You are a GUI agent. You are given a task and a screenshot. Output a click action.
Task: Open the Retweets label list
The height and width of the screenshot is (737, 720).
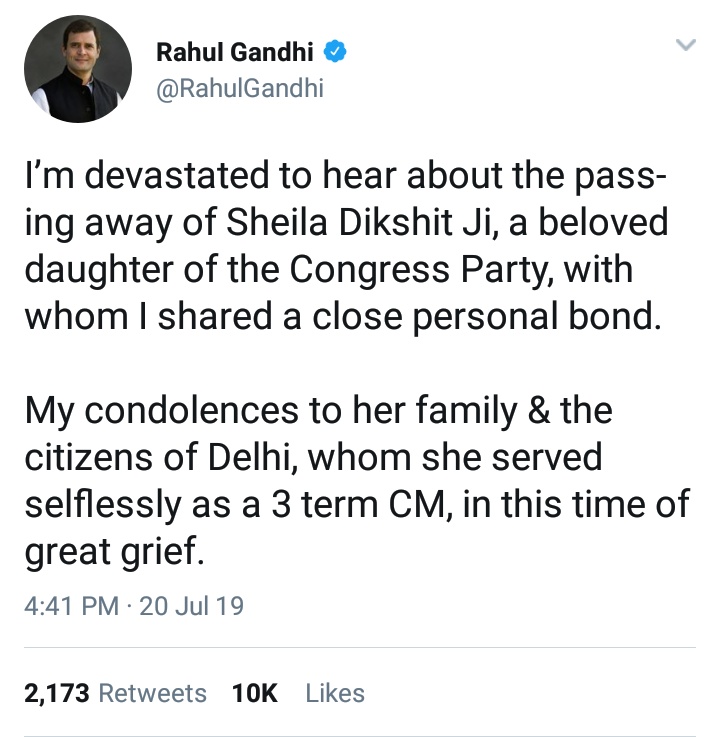coord(153,693)
